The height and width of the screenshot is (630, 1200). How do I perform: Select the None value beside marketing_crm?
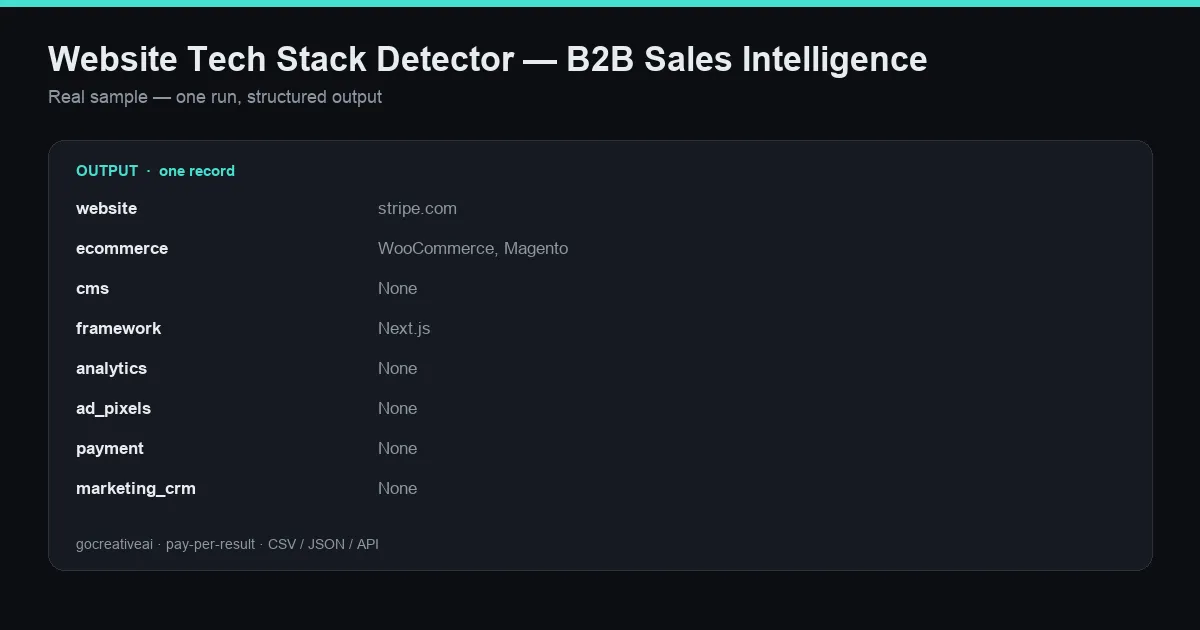click(397, 488)
